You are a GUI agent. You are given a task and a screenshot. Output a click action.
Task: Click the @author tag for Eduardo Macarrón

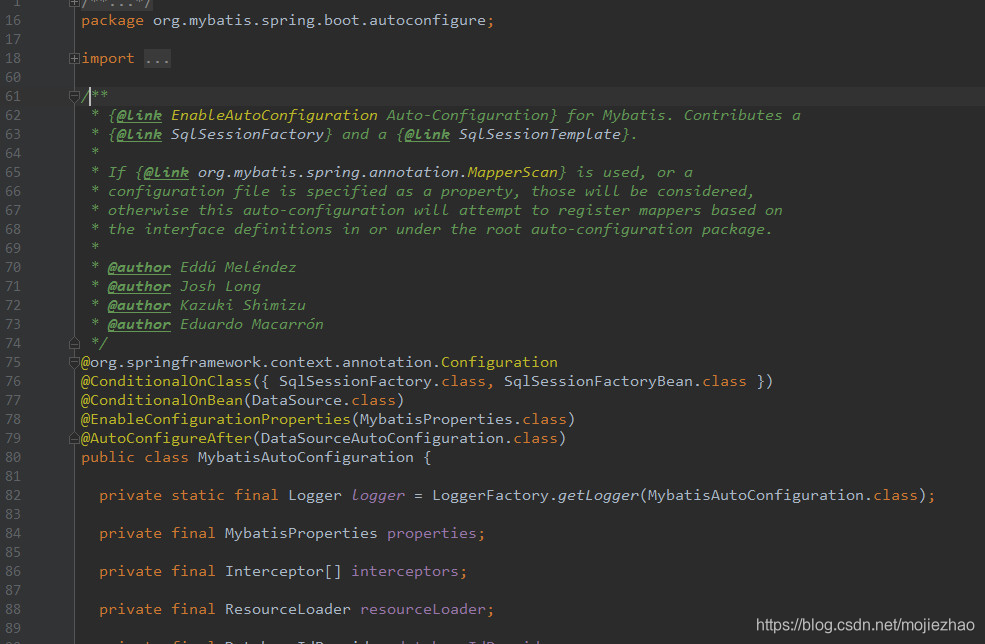click(139, 324)
